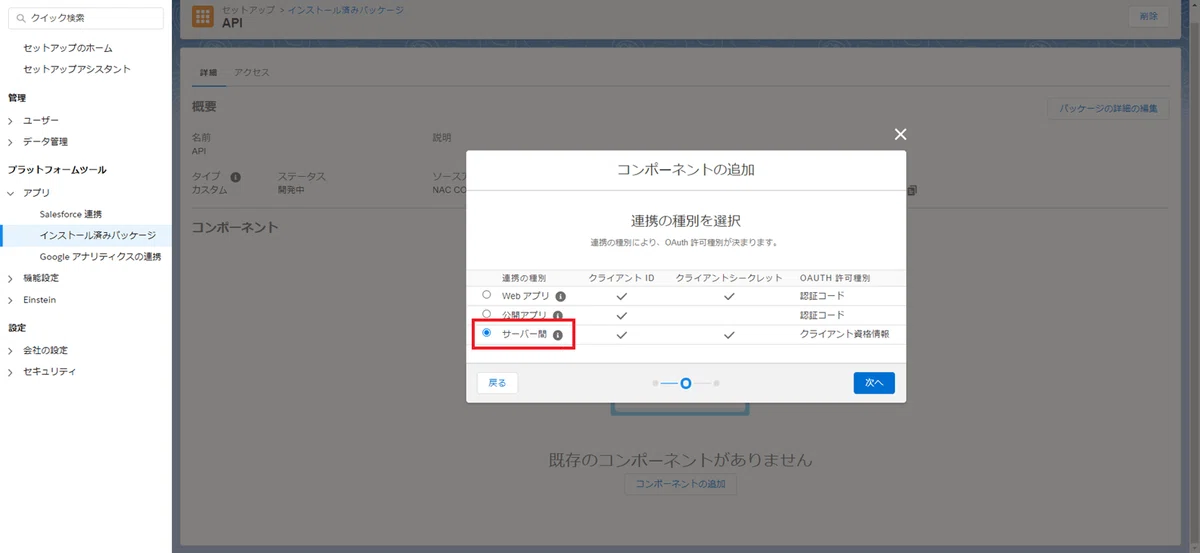Click the current step in the progress indicator

pos(686,383)
